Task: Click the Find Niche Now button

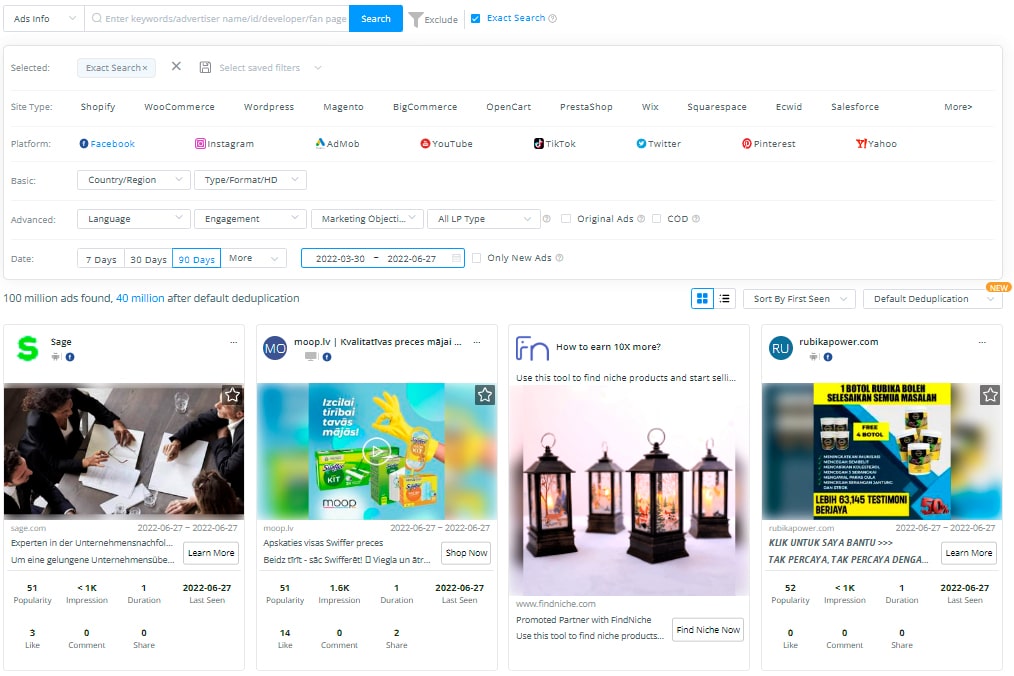Action: [708, 629]
